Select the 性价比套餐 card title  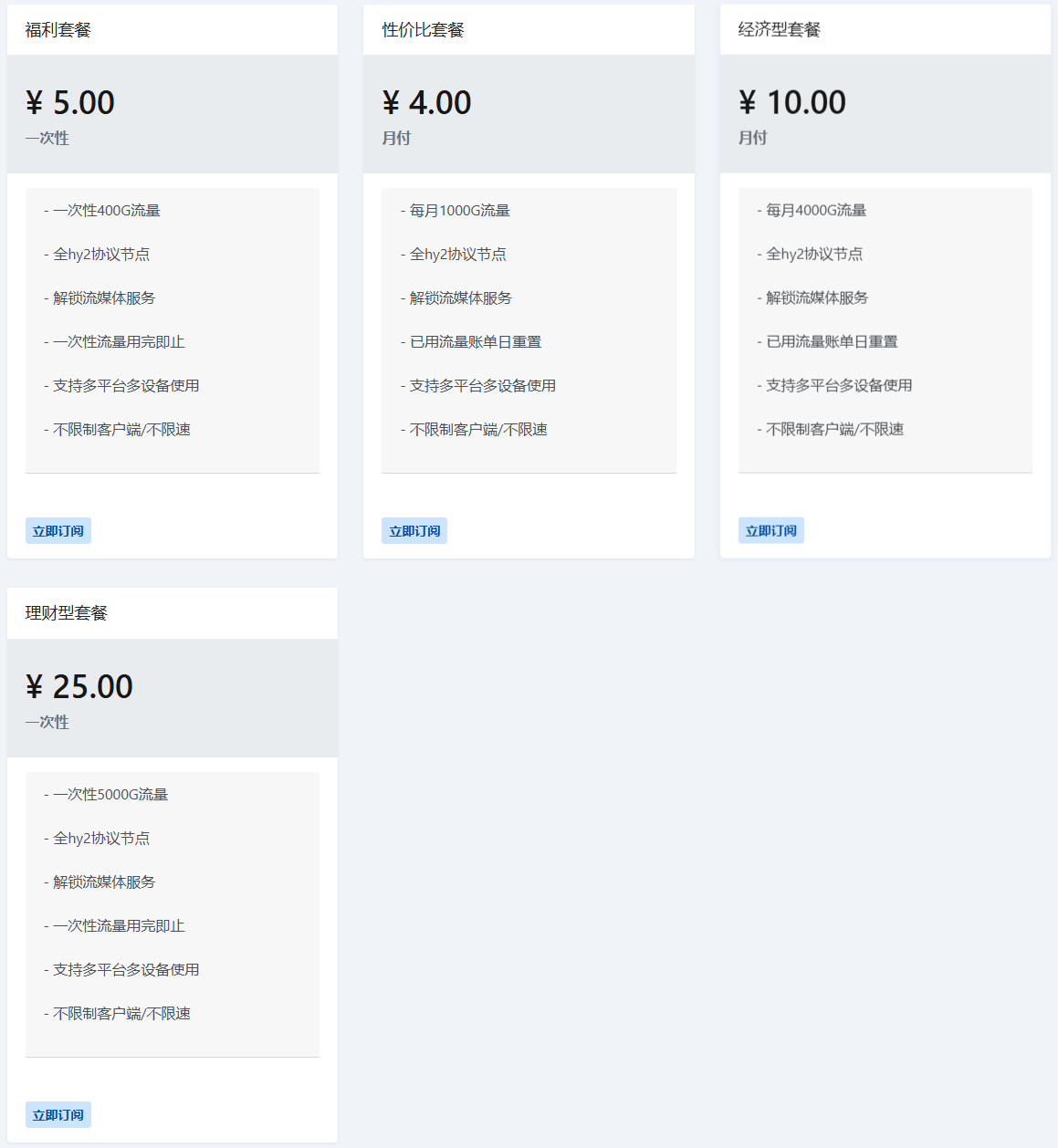(x=423, y=30)
